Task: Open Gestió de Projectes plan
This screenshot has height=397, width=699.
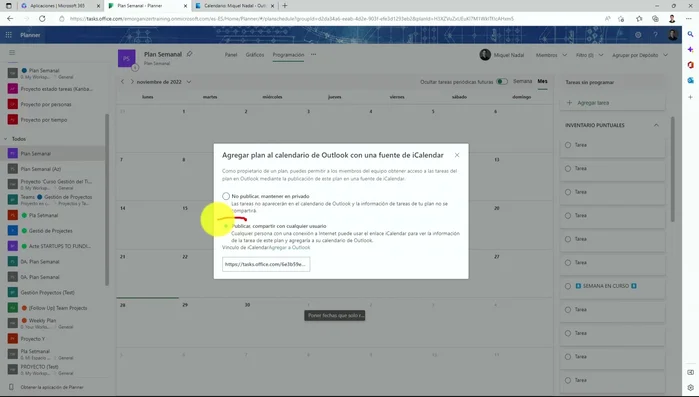Action: point(51,231)
